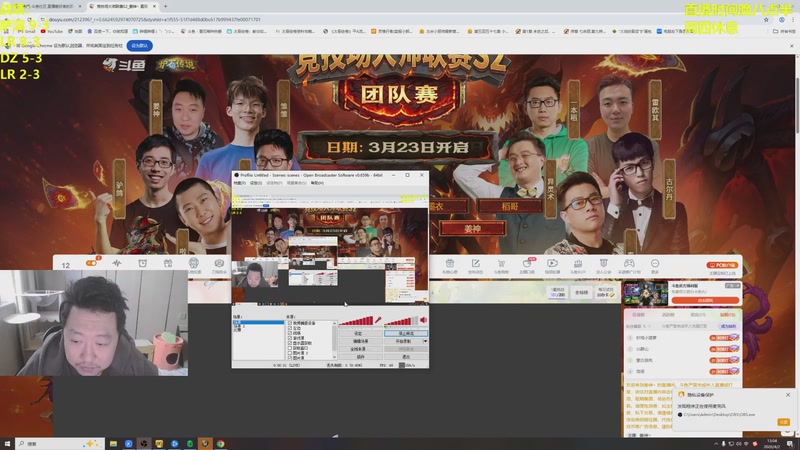Open the gamepad icon in Douyu toolbar

(629, 264)
